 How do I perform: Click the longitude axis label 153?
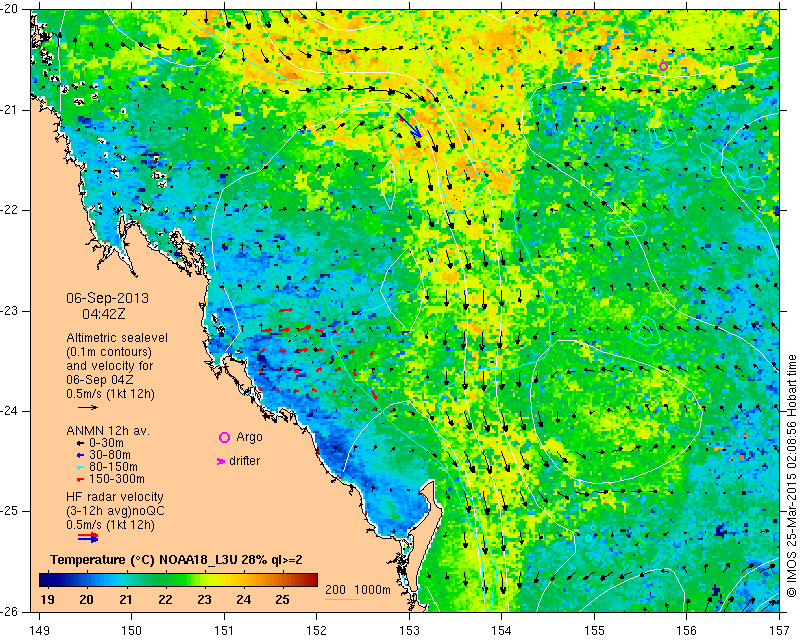point(409,631)
